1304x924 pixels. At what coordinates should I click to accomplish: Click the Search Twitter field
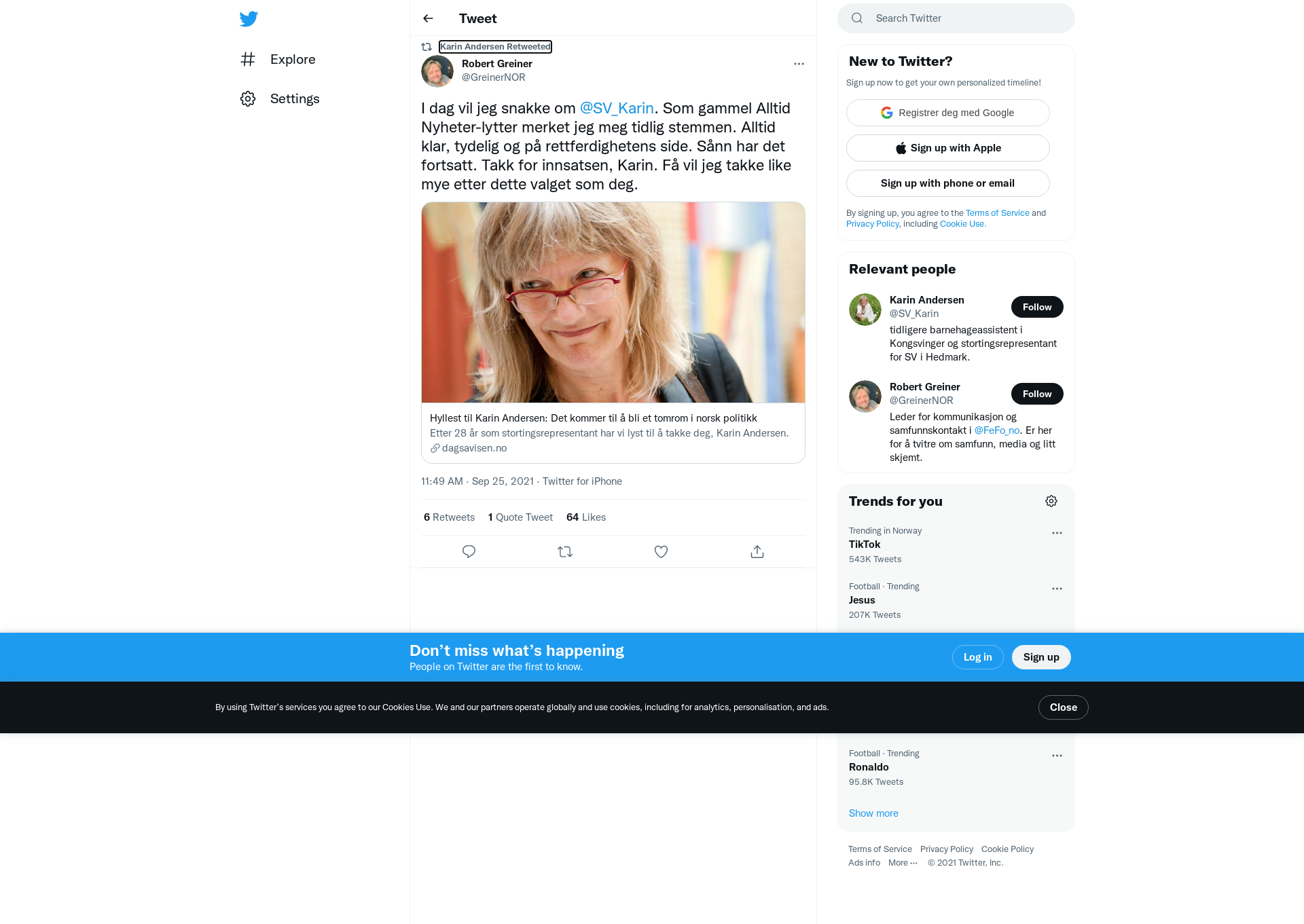pos(956,18)
